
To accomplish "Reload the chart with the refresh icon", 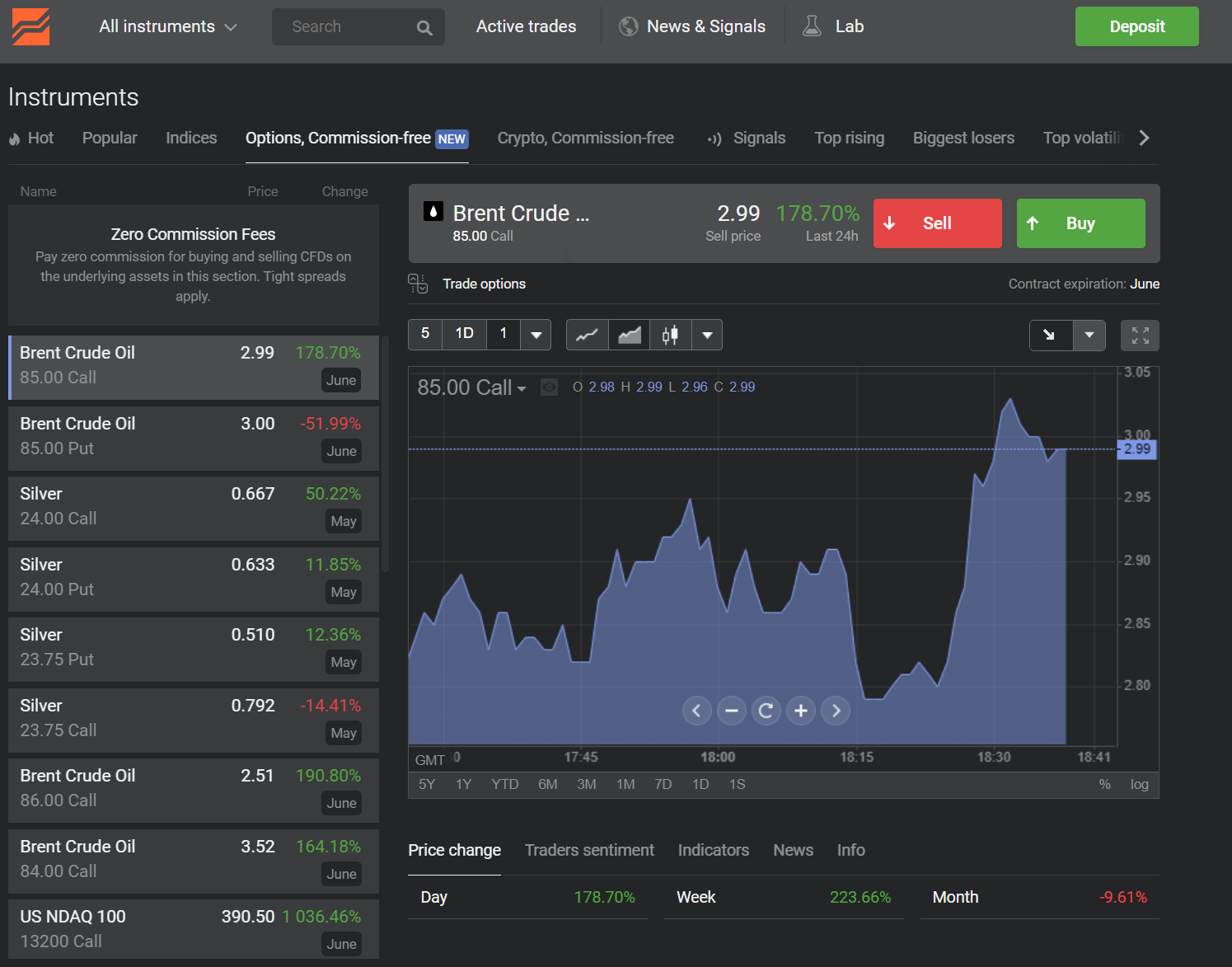I will tap(766, 710).
